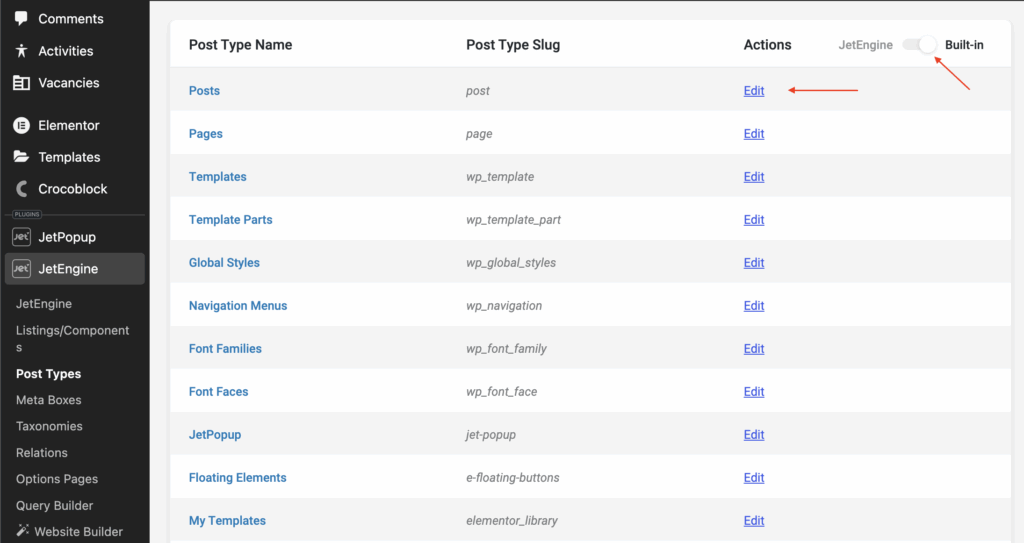Screen dimensions: 1024x543
Task: Open Crocoblock menu item
Action: point(74,189)
